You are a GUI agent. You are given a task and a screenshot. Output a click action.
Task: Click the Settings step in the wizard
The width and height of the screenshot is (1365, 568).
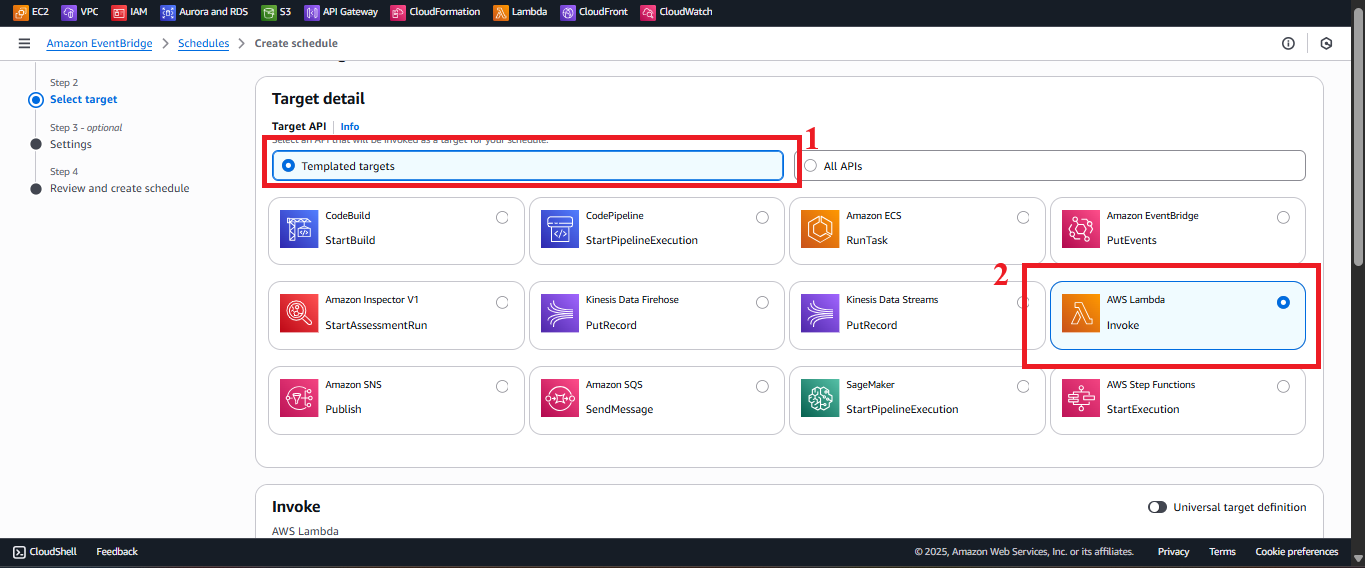70,144
